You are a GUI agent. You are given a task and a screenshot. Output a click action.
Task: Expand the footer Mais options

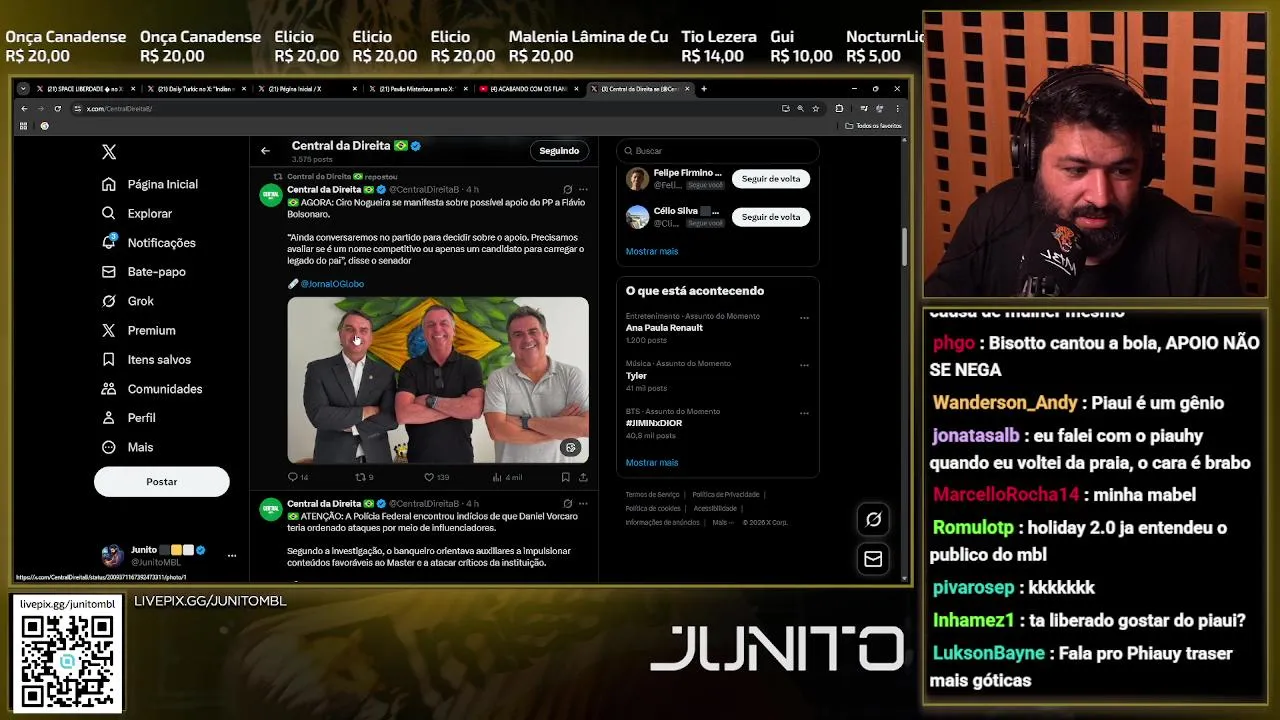721,522
